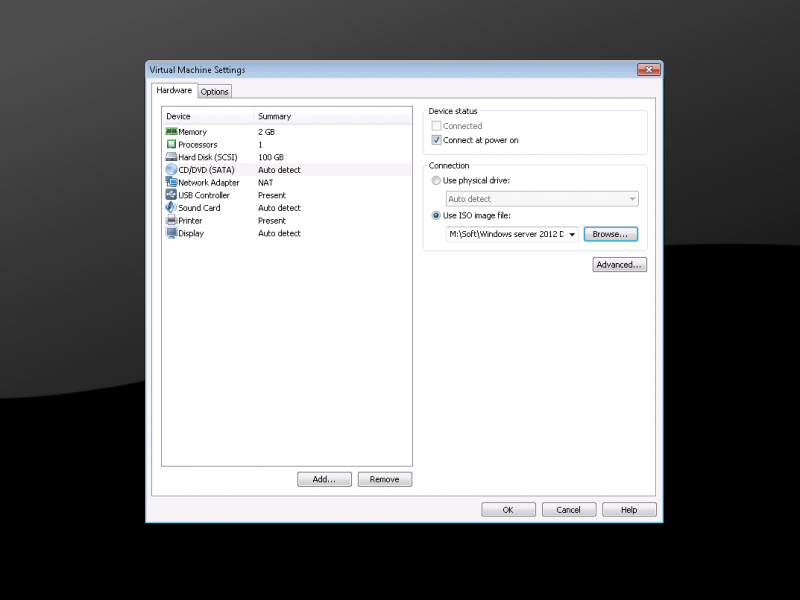
Task: Switch to the Options tab
Action: coord(214,92)
